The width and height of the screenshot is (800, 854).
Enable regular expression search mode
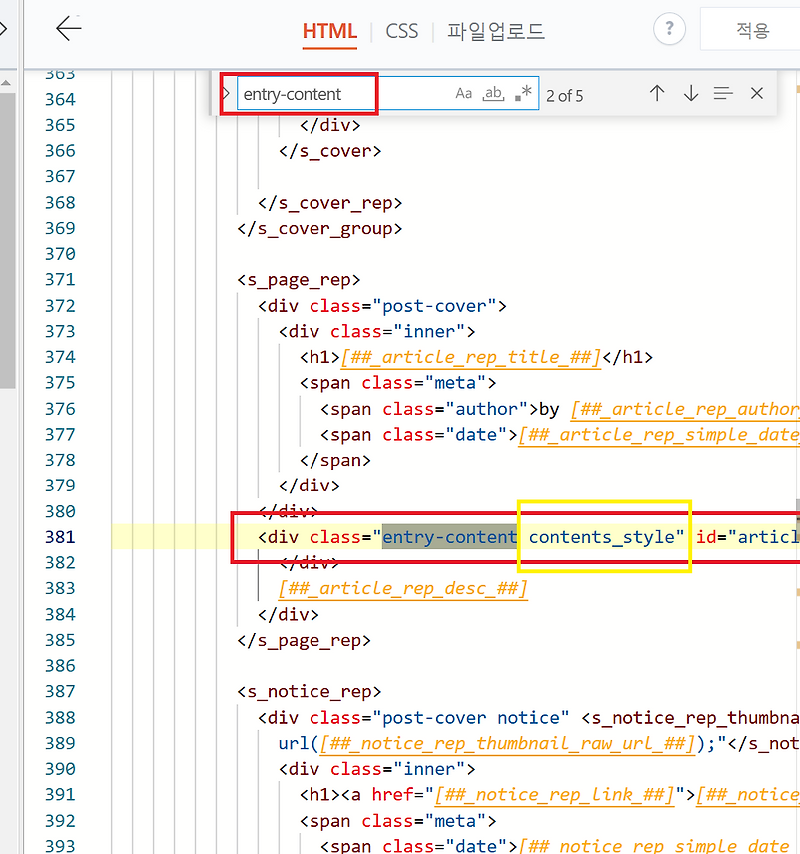520,93
